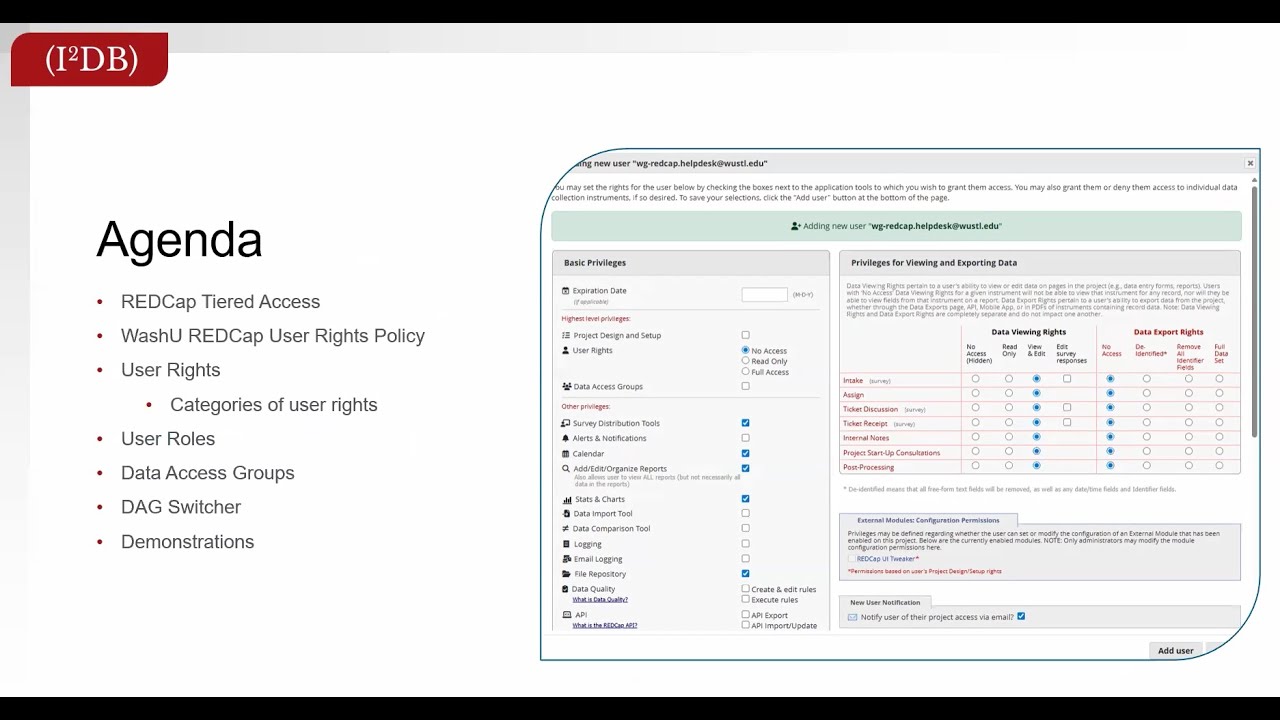Click the Data Import Tool icon

[566, 513]
